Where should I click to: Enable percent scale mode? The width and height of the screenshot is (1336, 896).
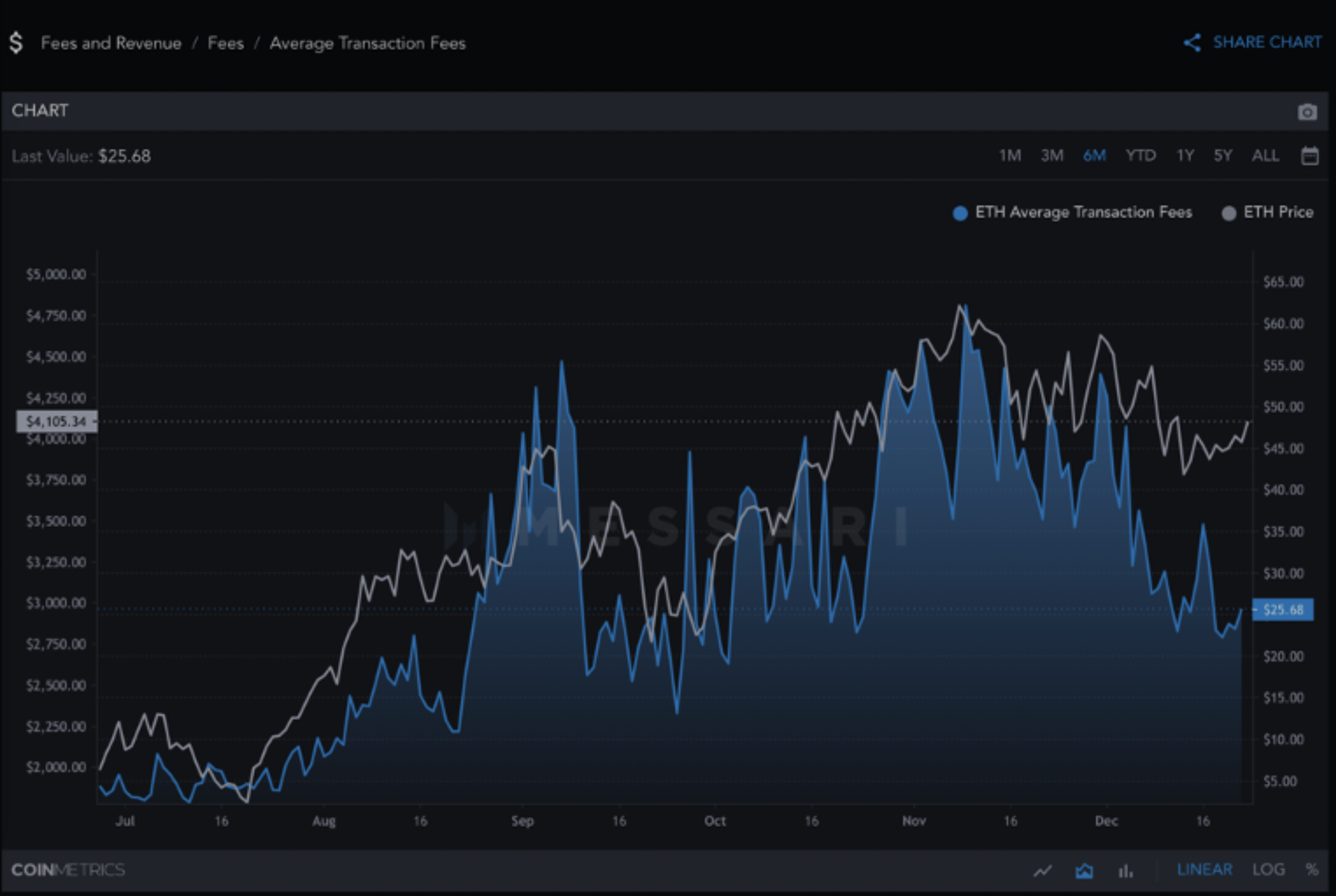pyautogui.click(x=1312, y=869)
